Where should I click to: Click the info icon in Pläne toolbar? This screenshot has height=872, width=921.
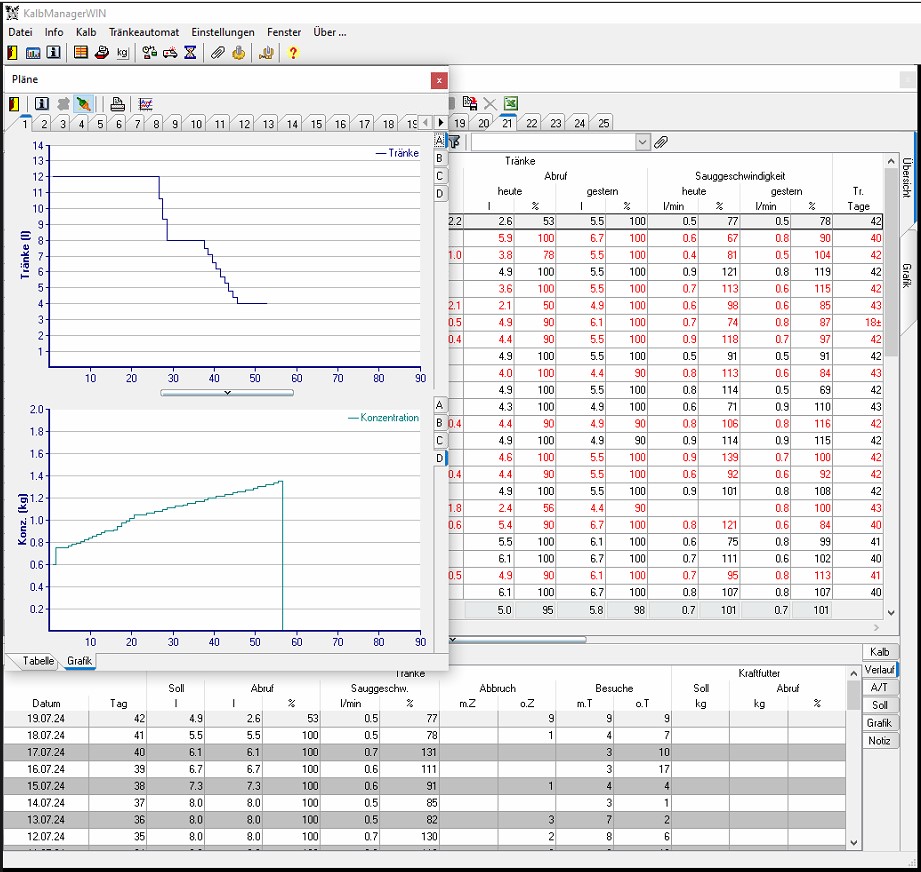click(x=42, y=104)
